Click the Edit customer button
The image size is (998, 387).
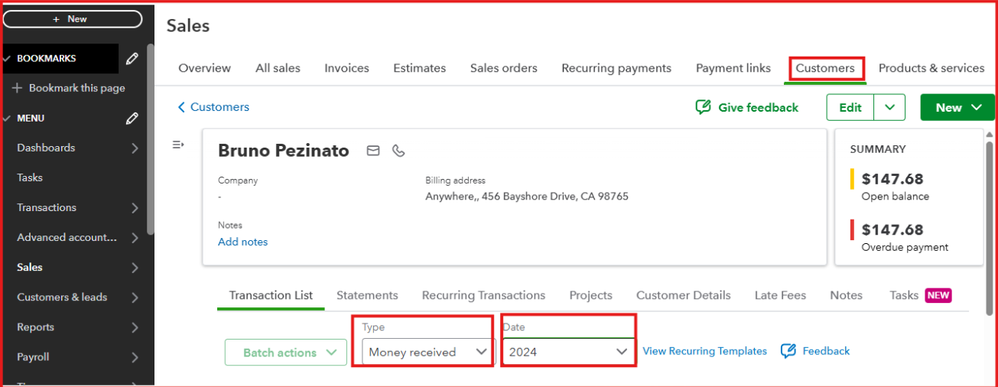pos(850,108)
